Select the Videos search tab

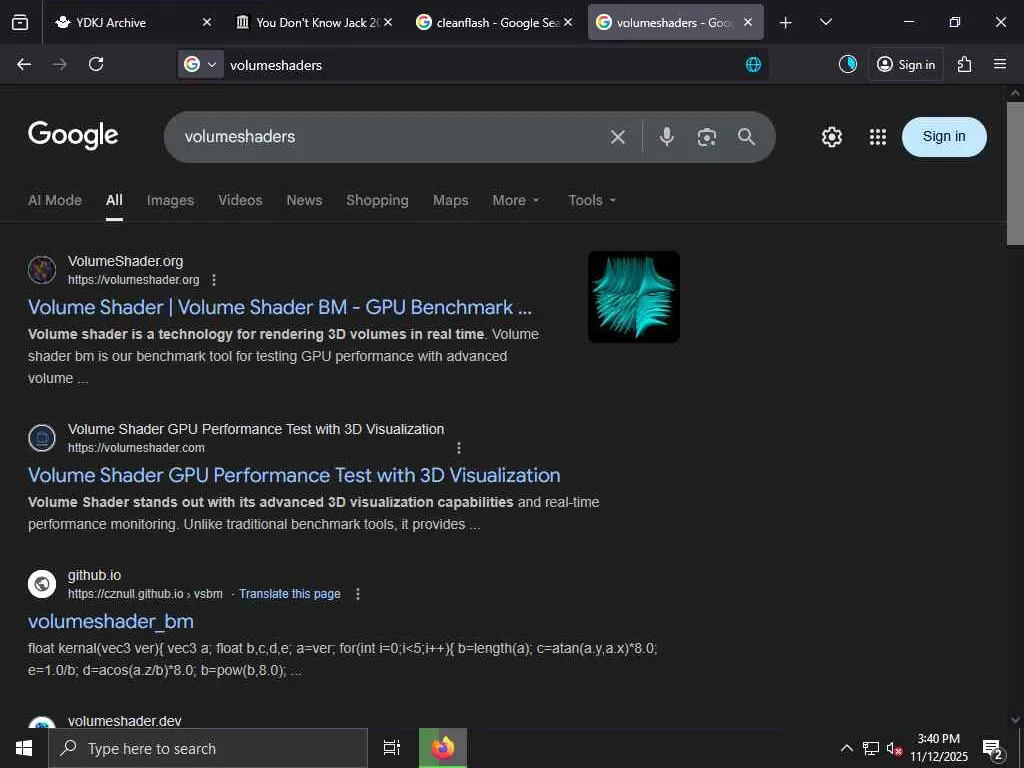pos(240,200)
